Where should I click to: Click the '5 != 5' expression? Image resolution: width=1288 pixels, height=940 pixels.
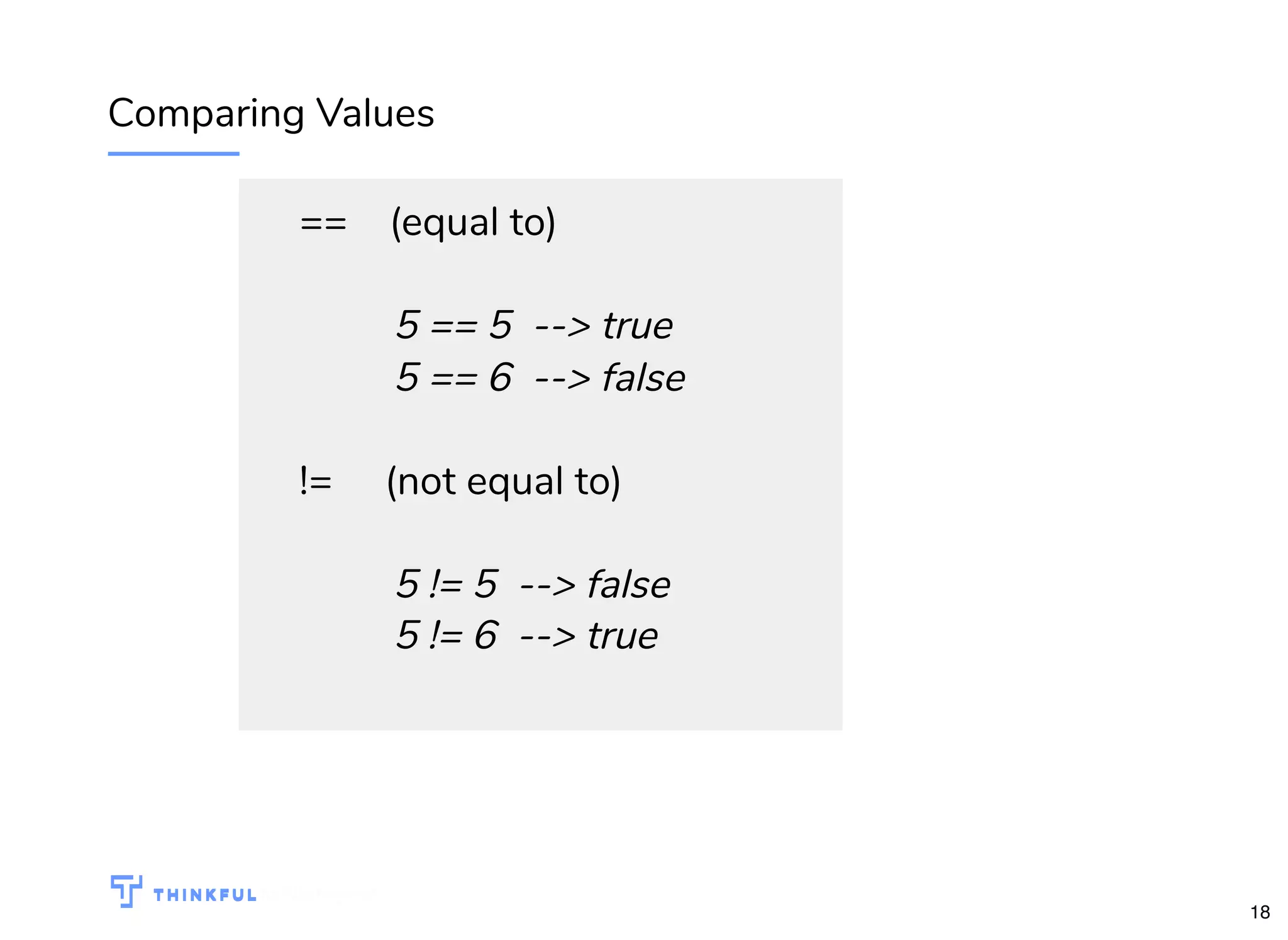447,584
